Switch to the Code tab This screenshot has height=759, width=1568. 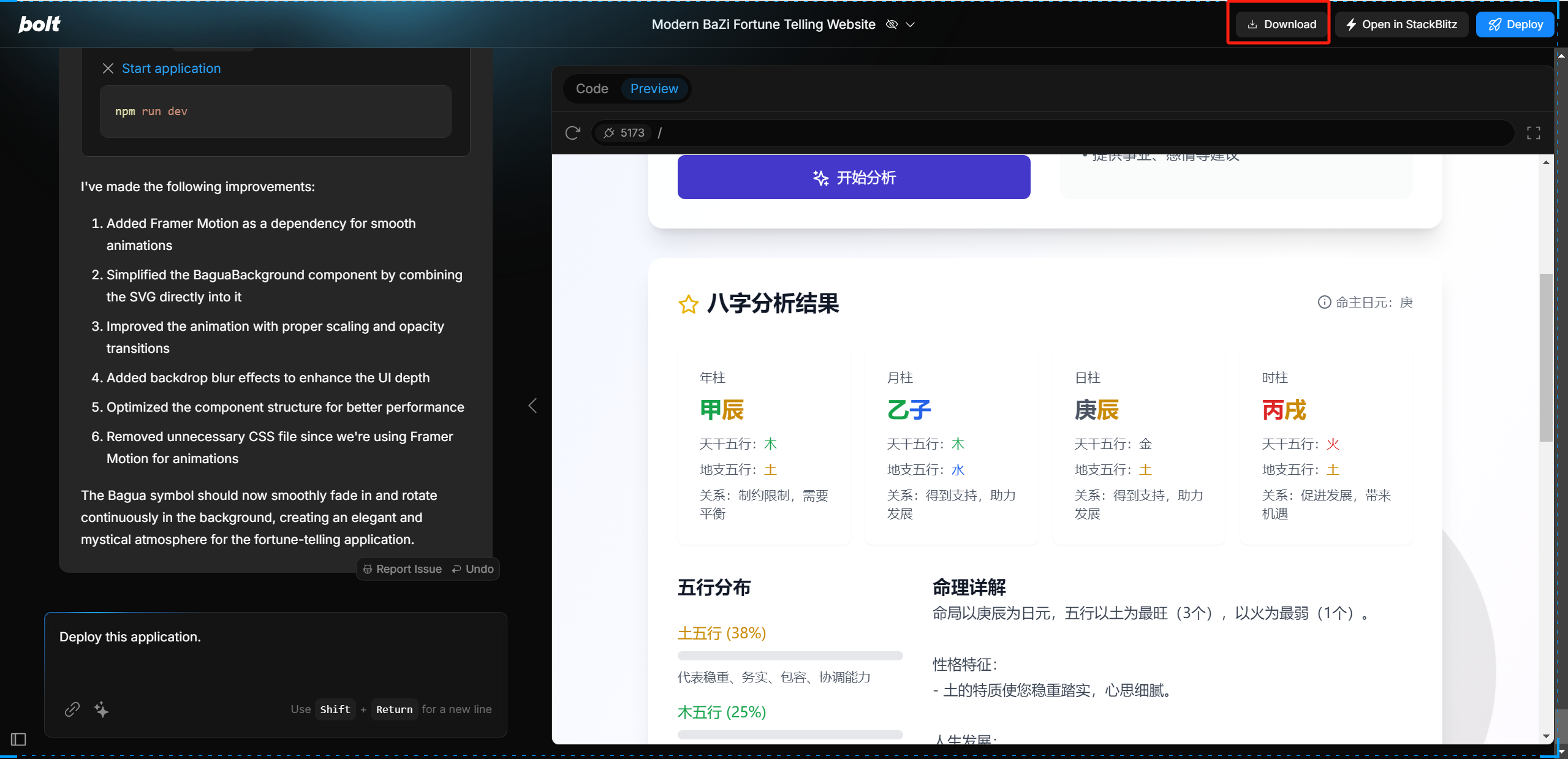click(591, 88)
